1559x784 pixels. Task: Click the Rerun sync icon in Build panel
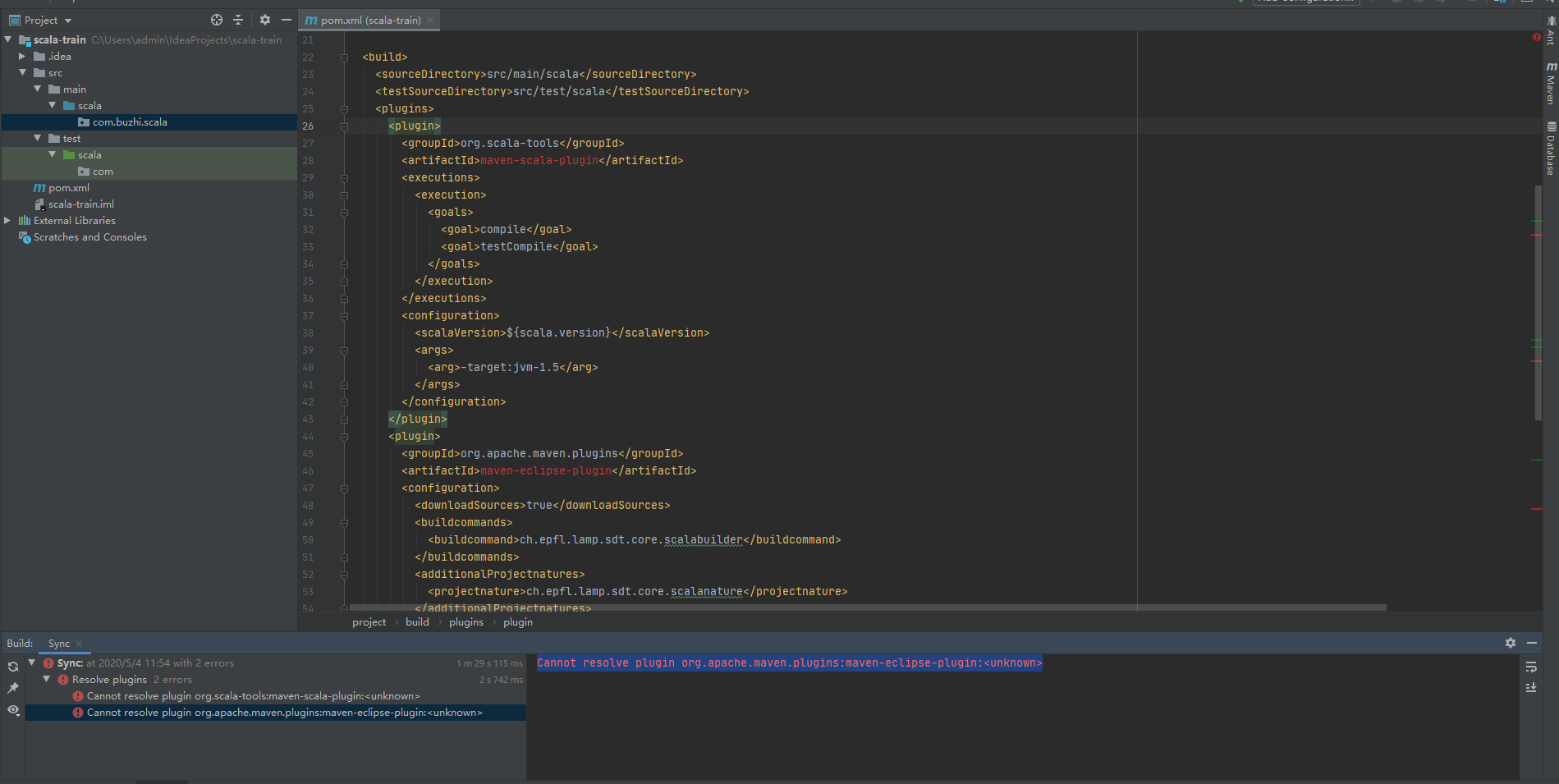click(x=13, y=667)
